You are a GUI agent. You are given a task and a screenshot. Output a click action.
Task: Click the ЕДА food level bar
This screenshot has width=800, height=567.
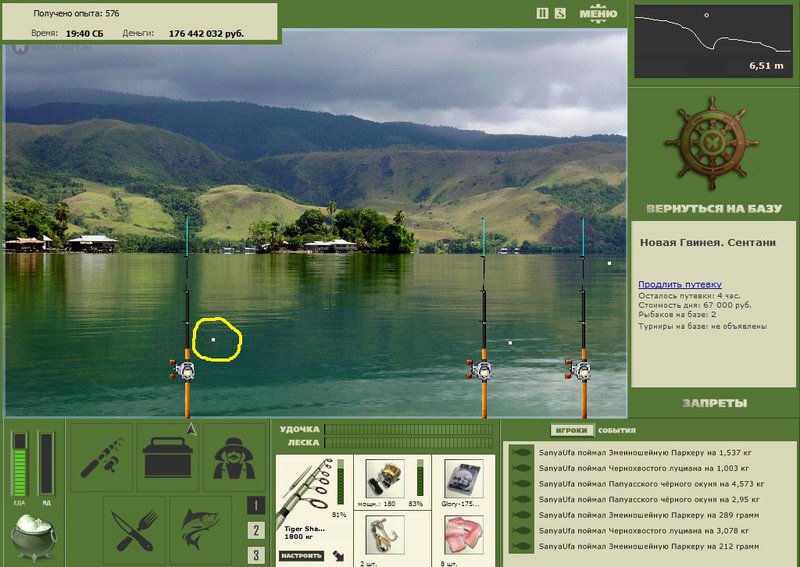click(x=20, y=464)
